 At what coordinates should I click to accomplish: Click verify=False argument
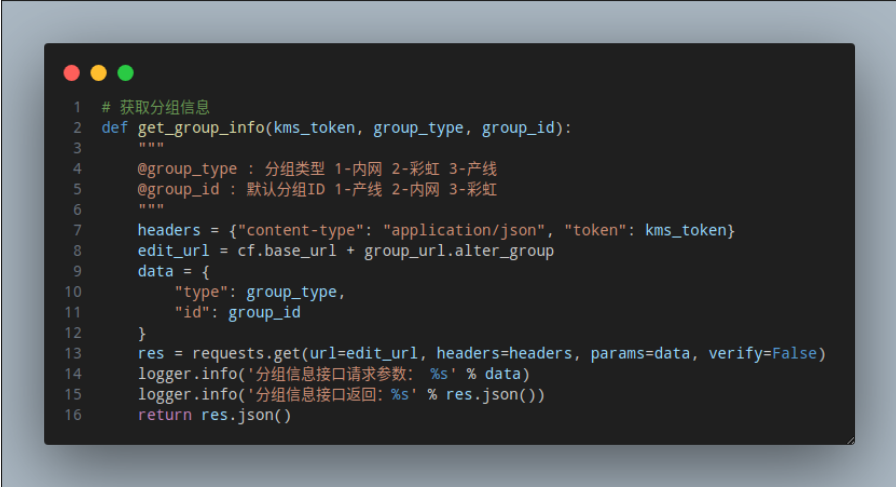click(763, 354)
